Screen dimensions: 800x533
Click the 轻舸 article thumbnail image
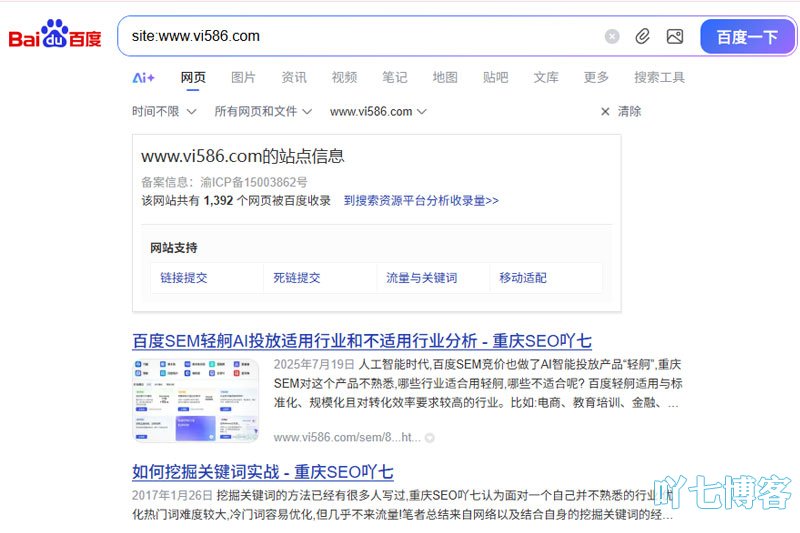point(195,400)
